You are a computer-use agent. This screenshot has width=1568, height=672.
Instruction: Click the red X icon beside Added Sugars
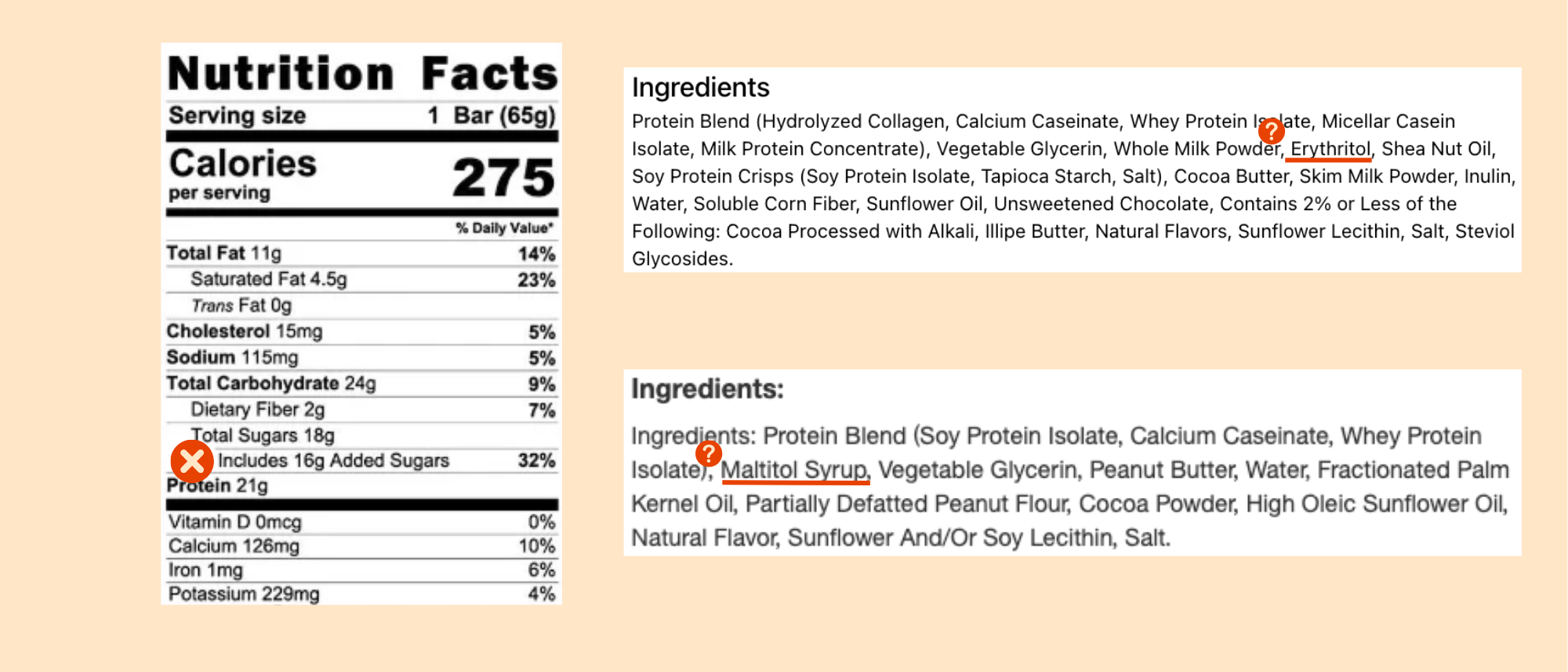(x=192, y=461)
